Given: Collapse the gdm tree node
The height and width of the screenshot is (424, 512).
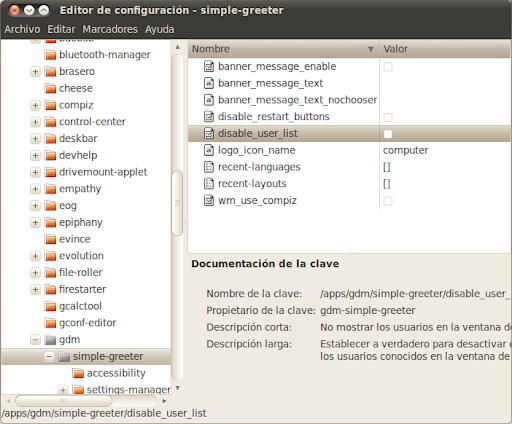Looking at the screenshot, I should 35,340.
